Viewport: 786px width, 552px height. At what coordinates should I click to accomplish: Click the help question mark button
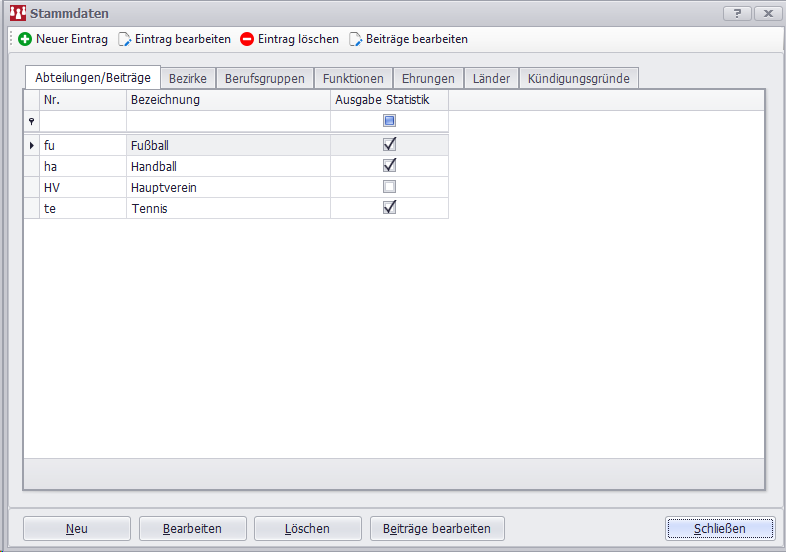coord(736,14)
